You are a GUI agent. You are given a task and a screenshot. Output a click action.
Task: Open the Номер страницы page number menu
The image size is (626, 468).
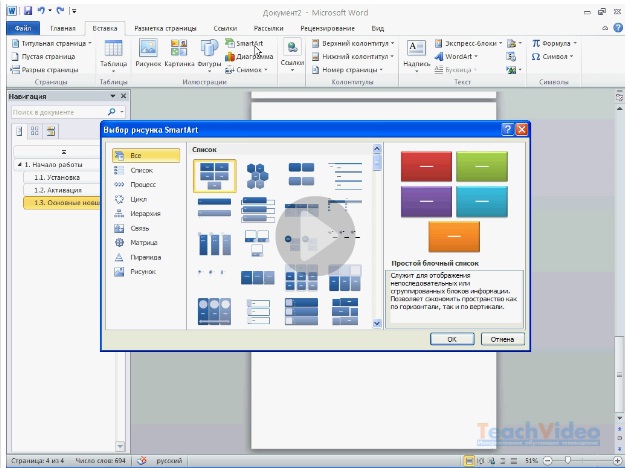click(x=347, y=70)
